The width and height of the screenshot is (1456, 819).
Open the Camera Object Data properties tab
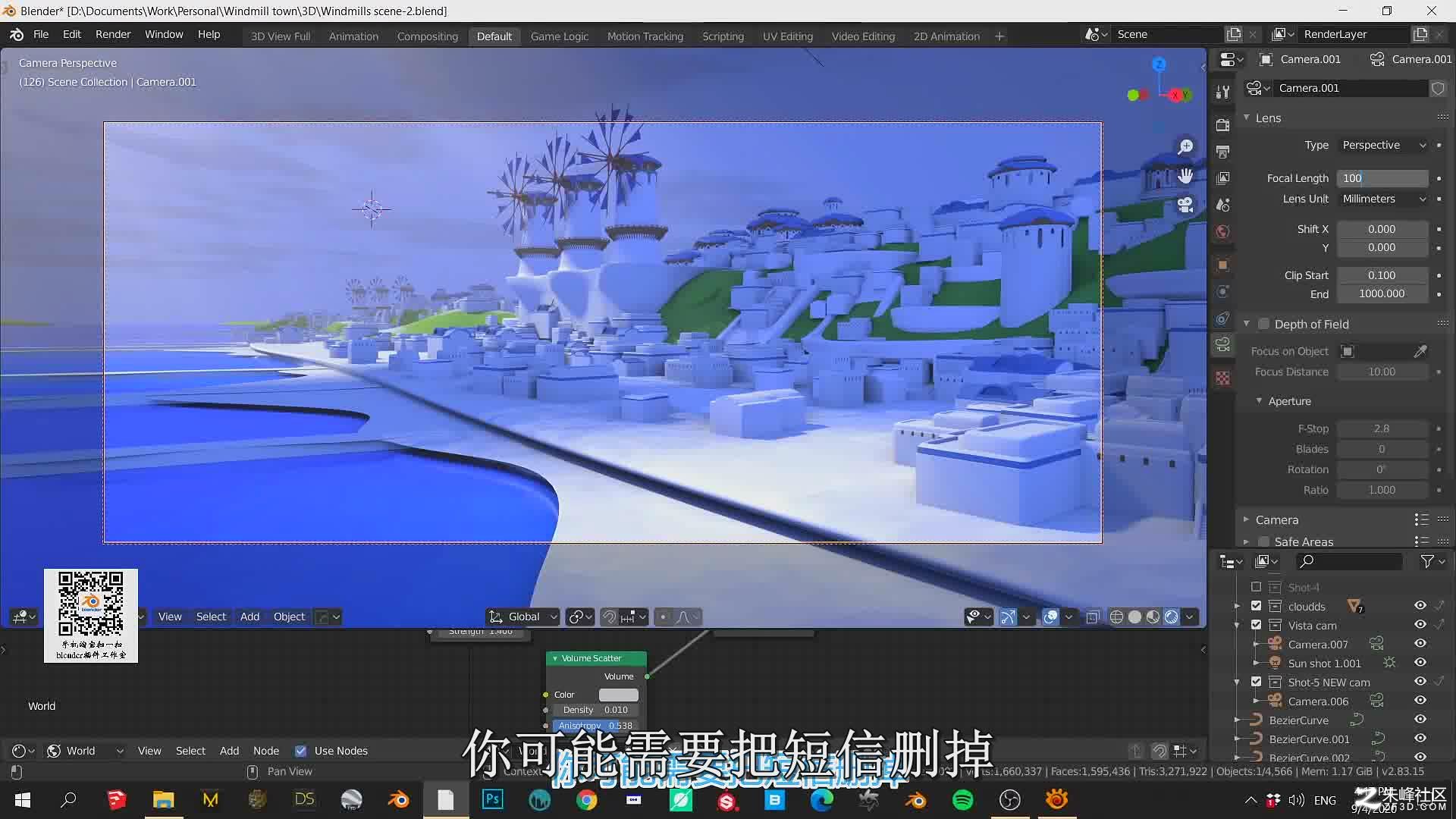(x=1222, y=345)
